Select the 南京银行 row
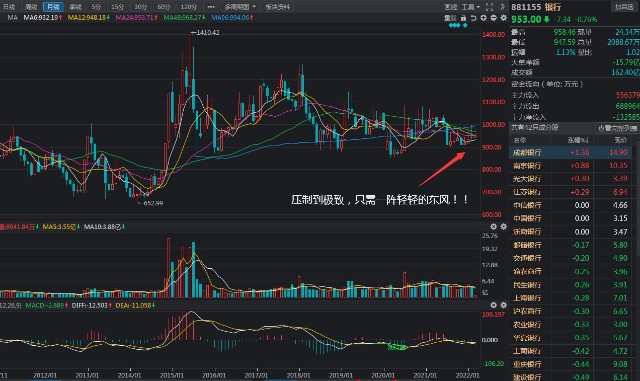This screenshot has height=381, width=640. click(570, 165)
